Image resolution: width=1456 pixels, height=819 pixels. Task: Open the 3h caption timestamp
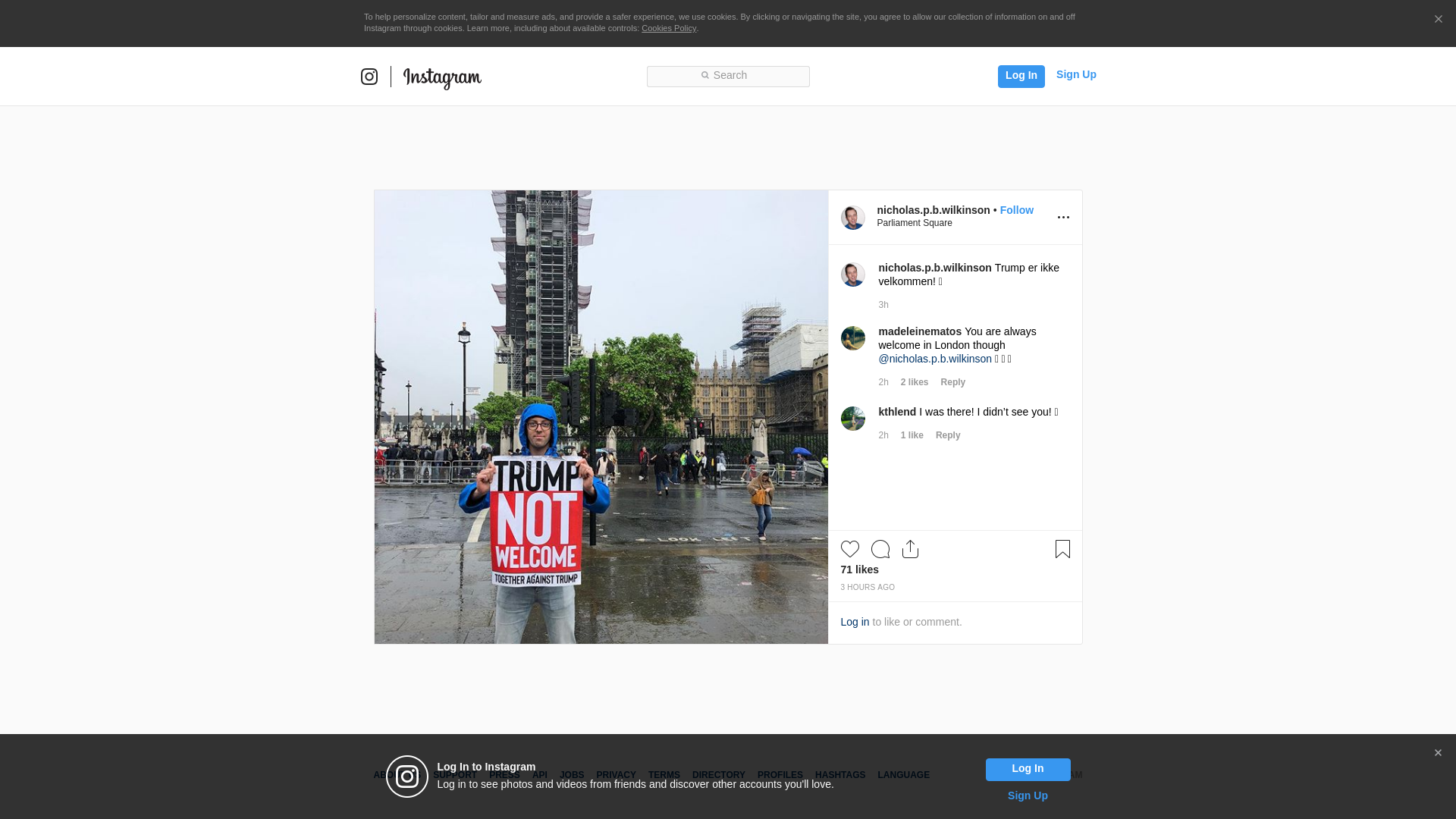click(x=883, y=305)
